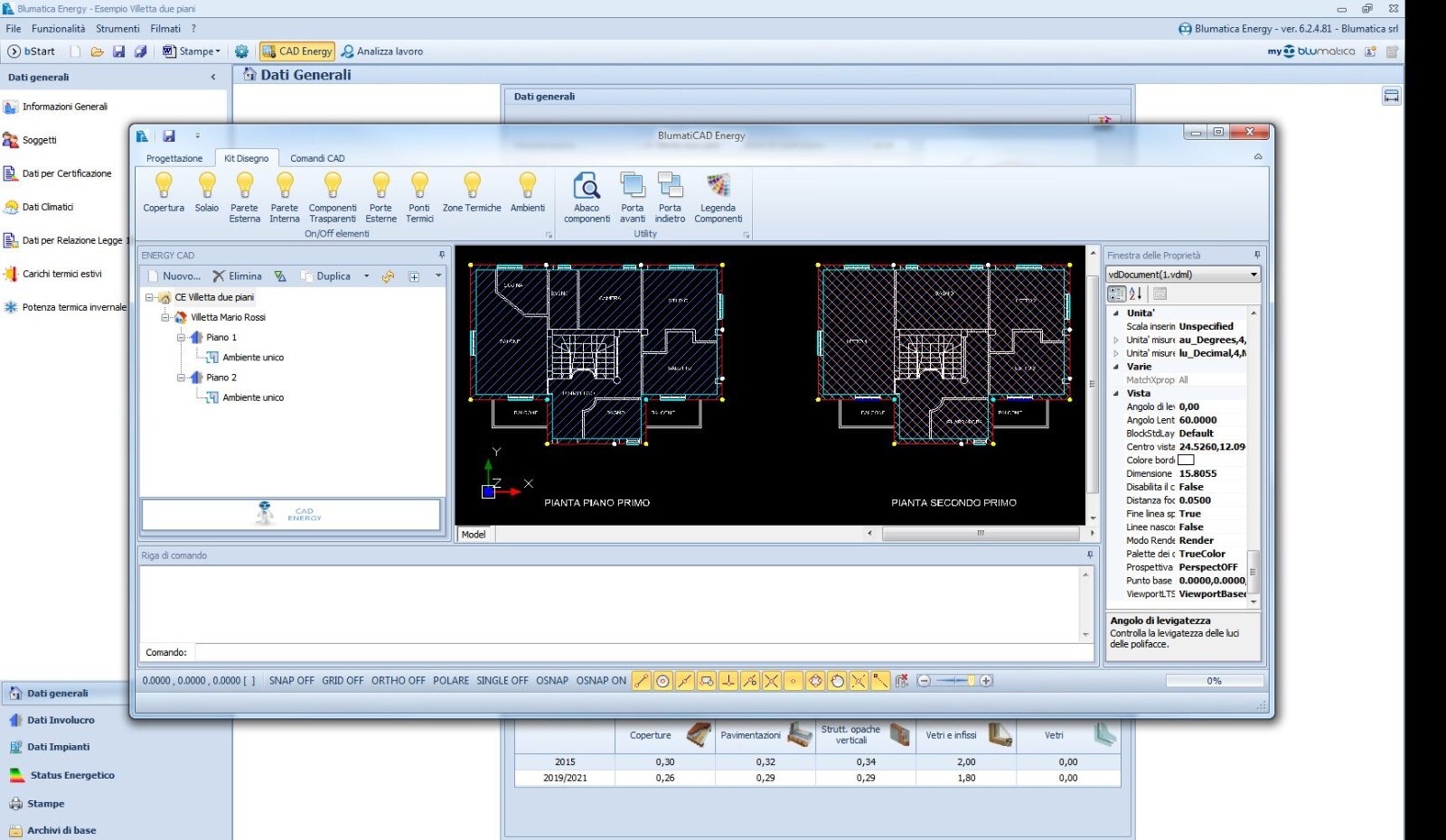Screen dimensions: 1446x840
Task: Toggle Componenti Trasparenti visibility
Action: pyautogui.click(x=333, y=198)
